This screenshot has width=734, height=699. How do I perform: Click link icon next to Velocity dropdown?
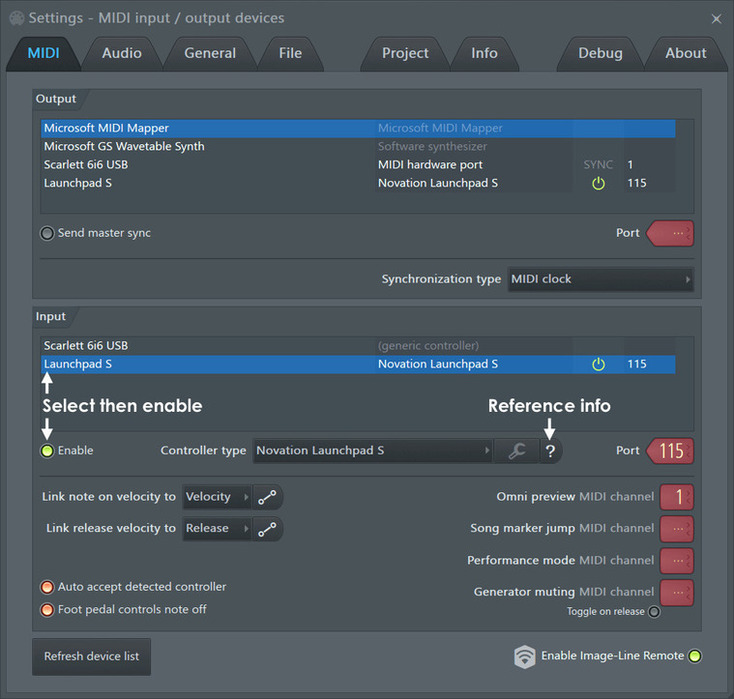267,497
